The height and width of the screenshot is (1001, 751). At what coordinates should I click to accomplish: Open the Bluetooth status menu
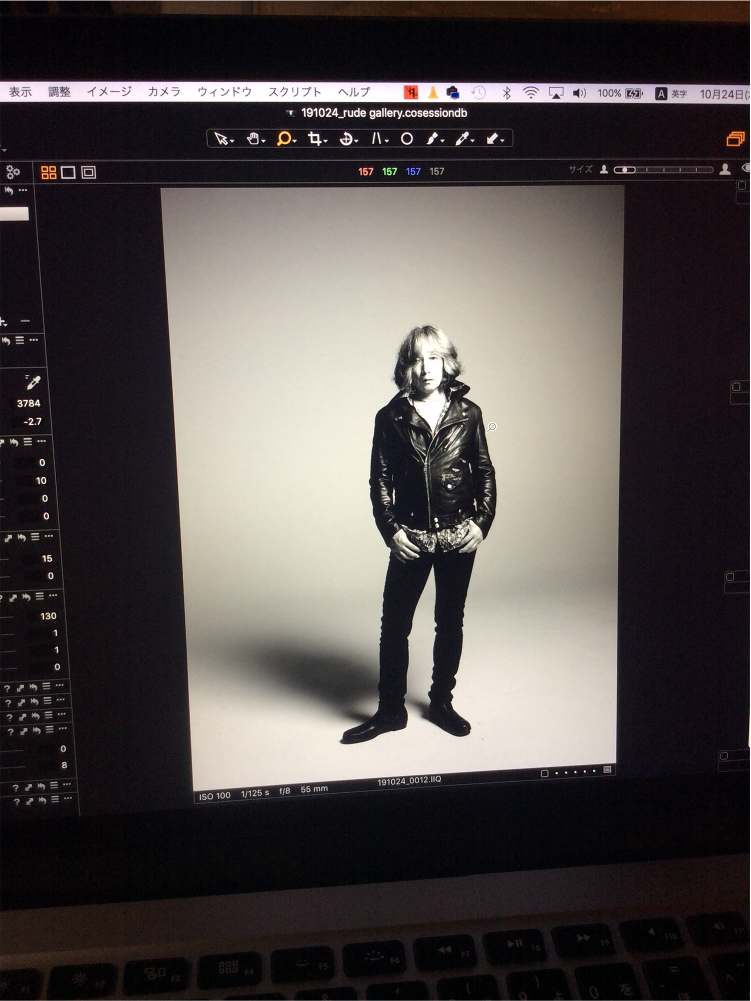coord(506,93)
